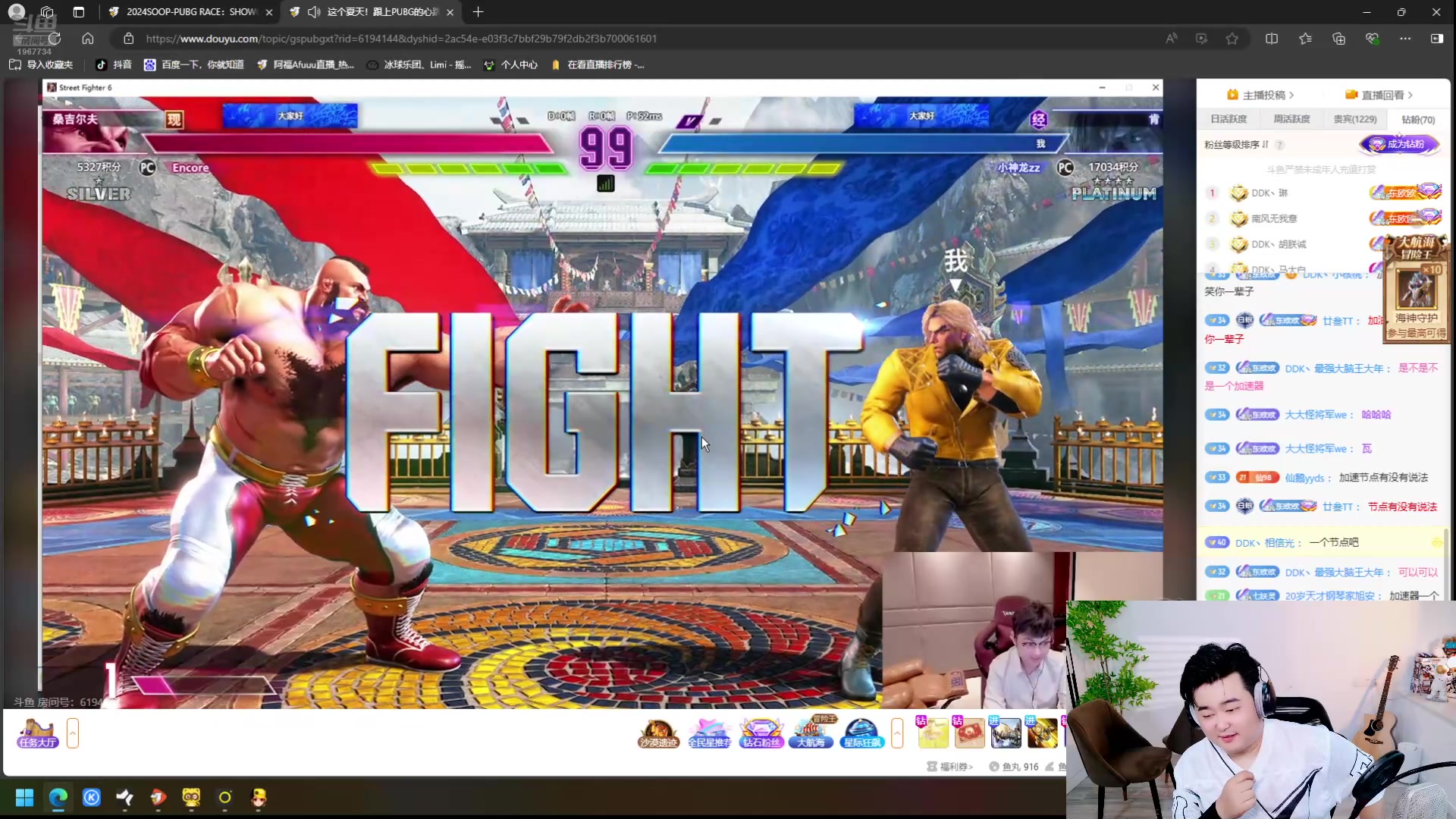Expand the activity list arrow beside 星际狂飙
This screenshot has height=819, width=1456.
898,733
